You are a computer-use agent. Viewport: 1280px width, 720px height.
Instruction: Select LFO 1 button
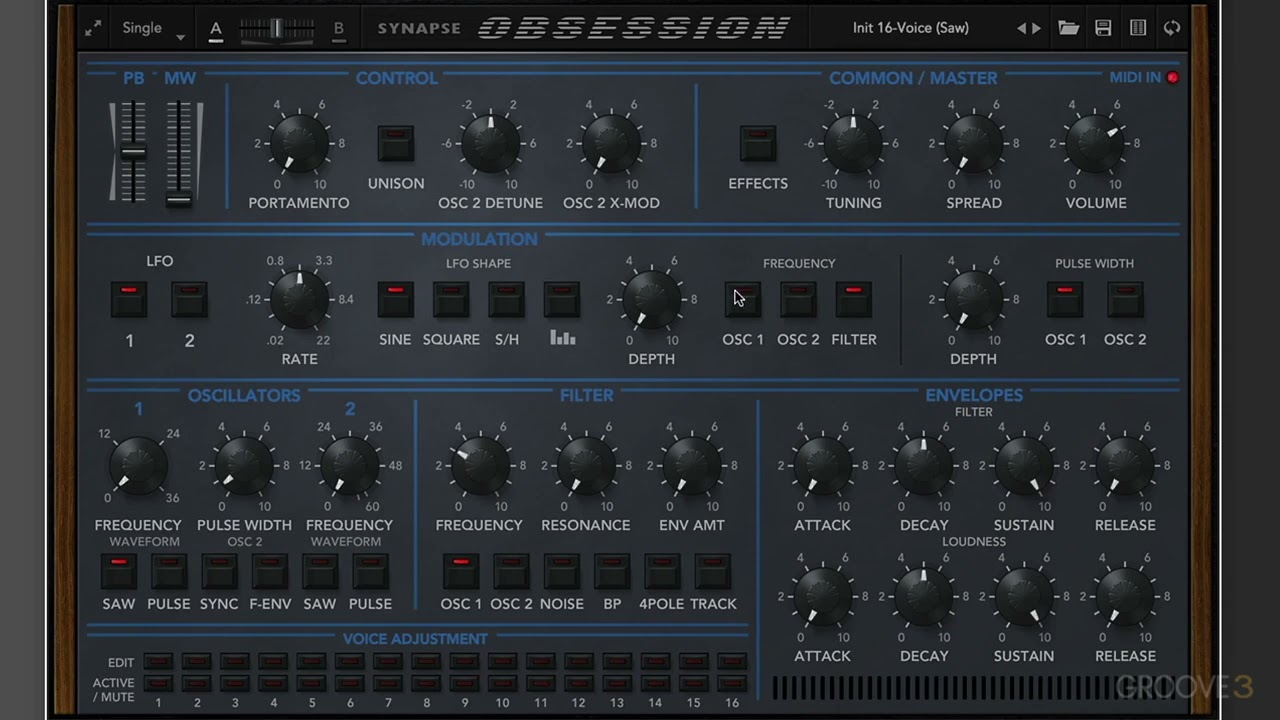click(x=129, y=299)
